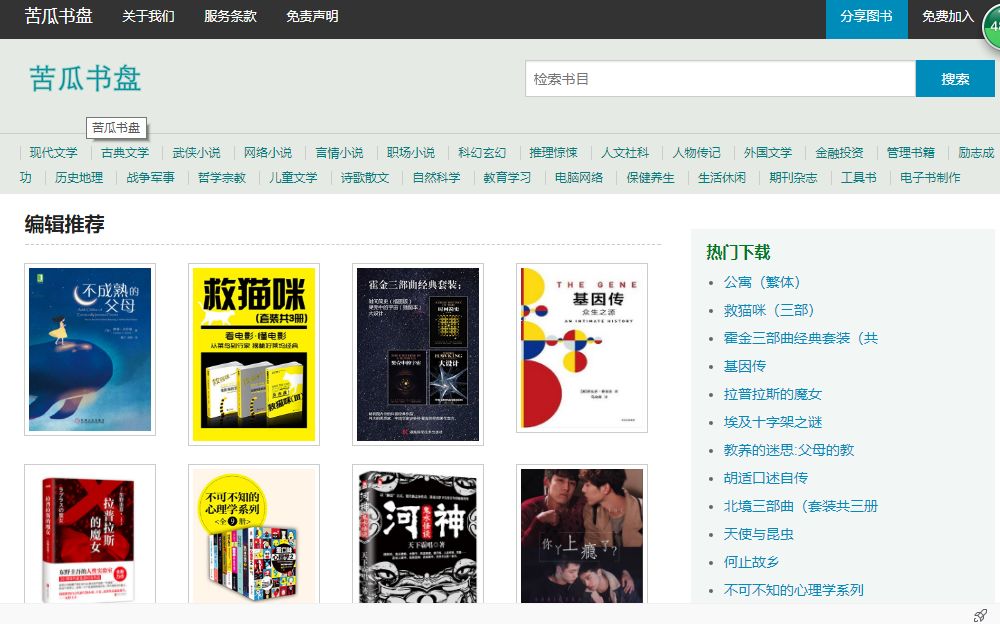Select the 教育学习 category
Image resolution: width=1000 pixels, height=624 pixels.
pos(507,177)
